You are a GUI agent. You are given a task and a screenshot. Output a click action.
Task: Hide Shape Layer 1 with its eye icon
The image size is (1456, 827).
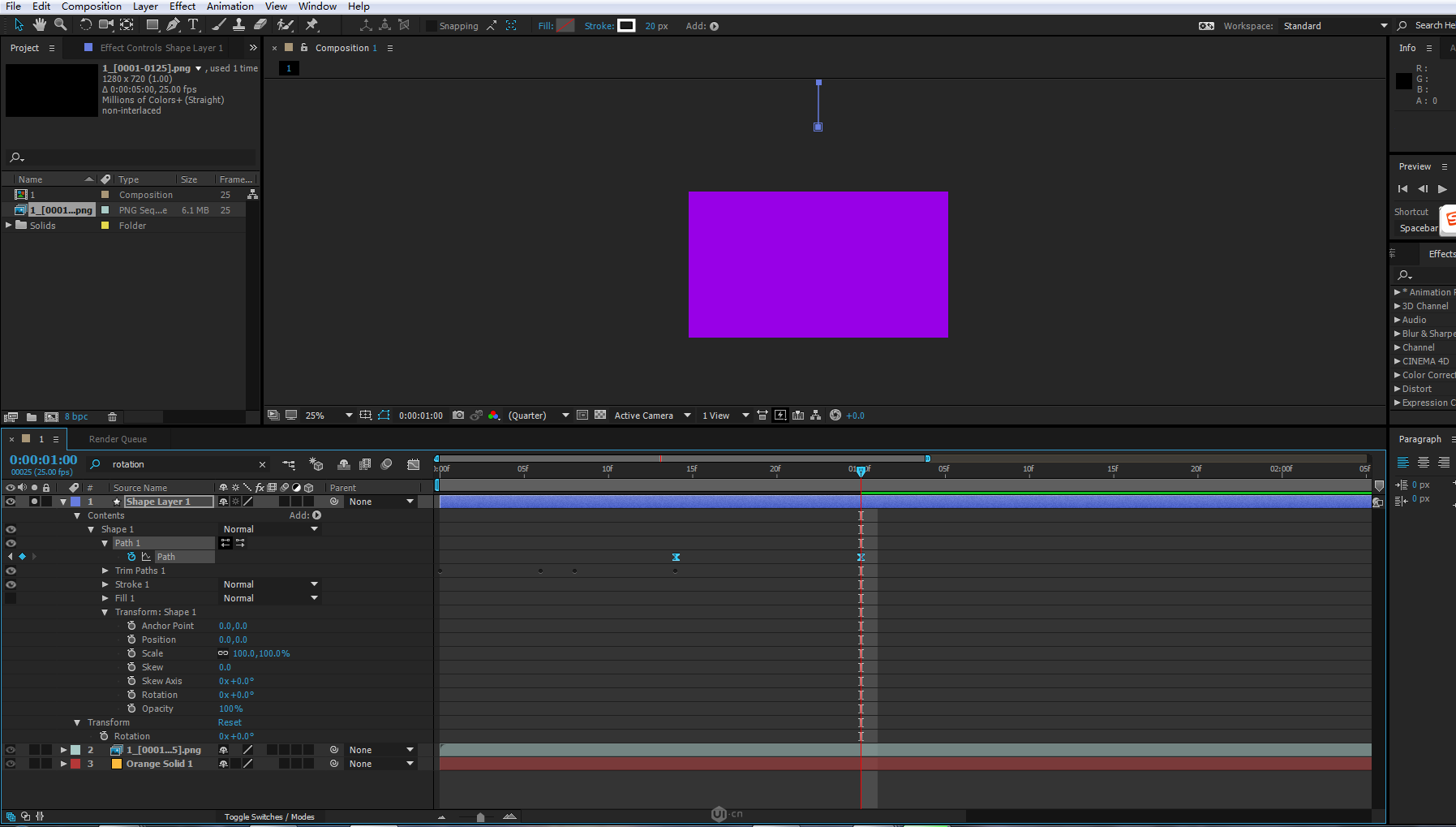point(11,502)
